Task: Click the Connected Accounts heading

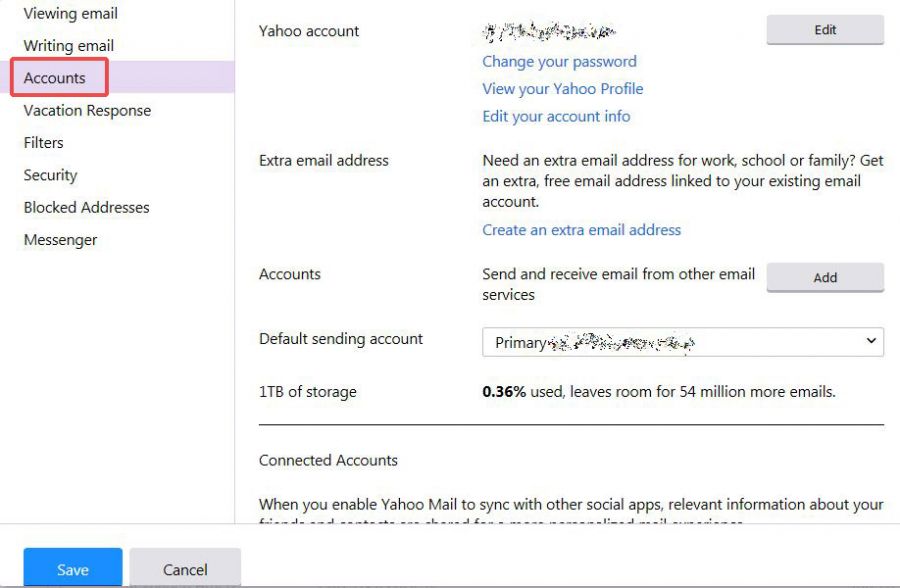Action: pyautogui.click(x=328, y=461)
